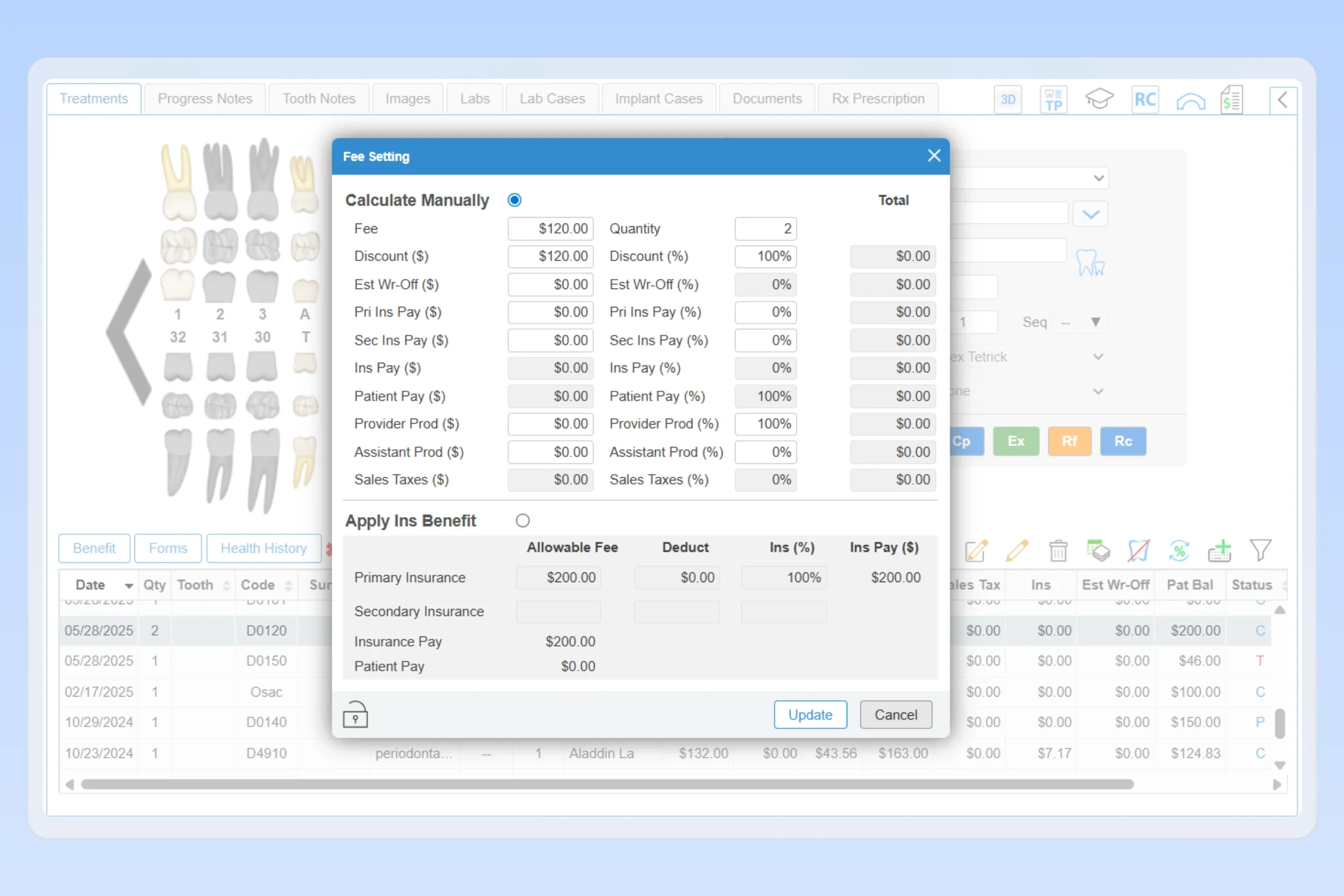Image resolution: width=1344 pixels, height=896 pixels.
Task: Open the Seq dropdown
Action: pyautogui.click(x=1095, y=322)
